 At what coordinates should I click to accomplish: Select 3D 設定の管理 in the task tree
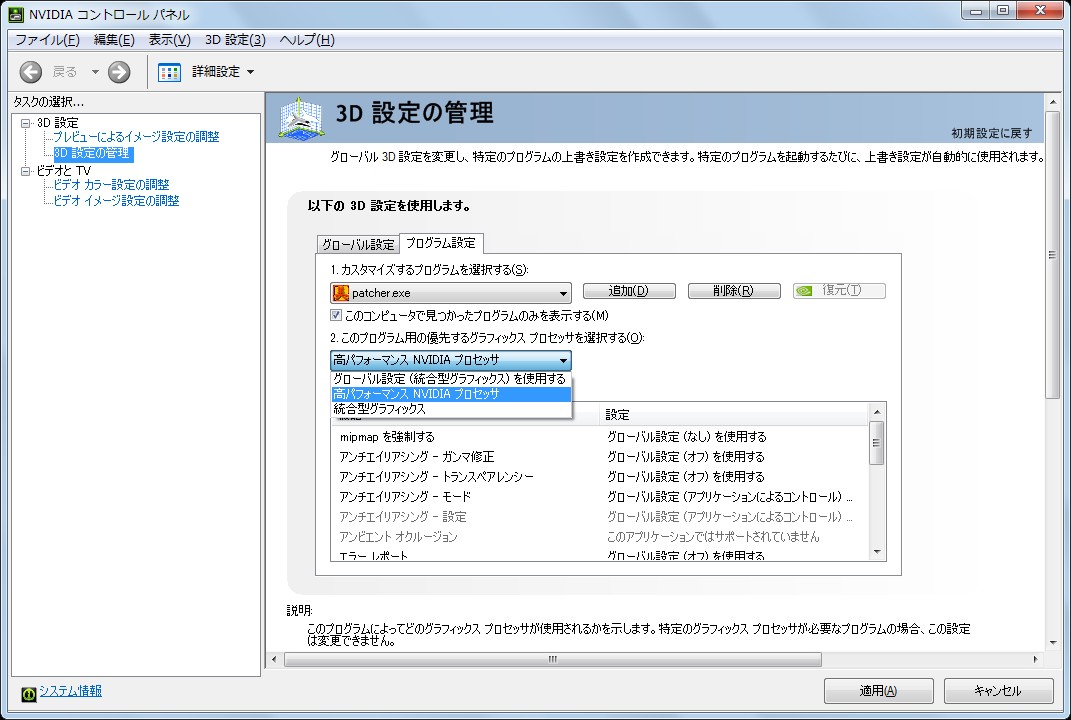[x=93, y=154]
